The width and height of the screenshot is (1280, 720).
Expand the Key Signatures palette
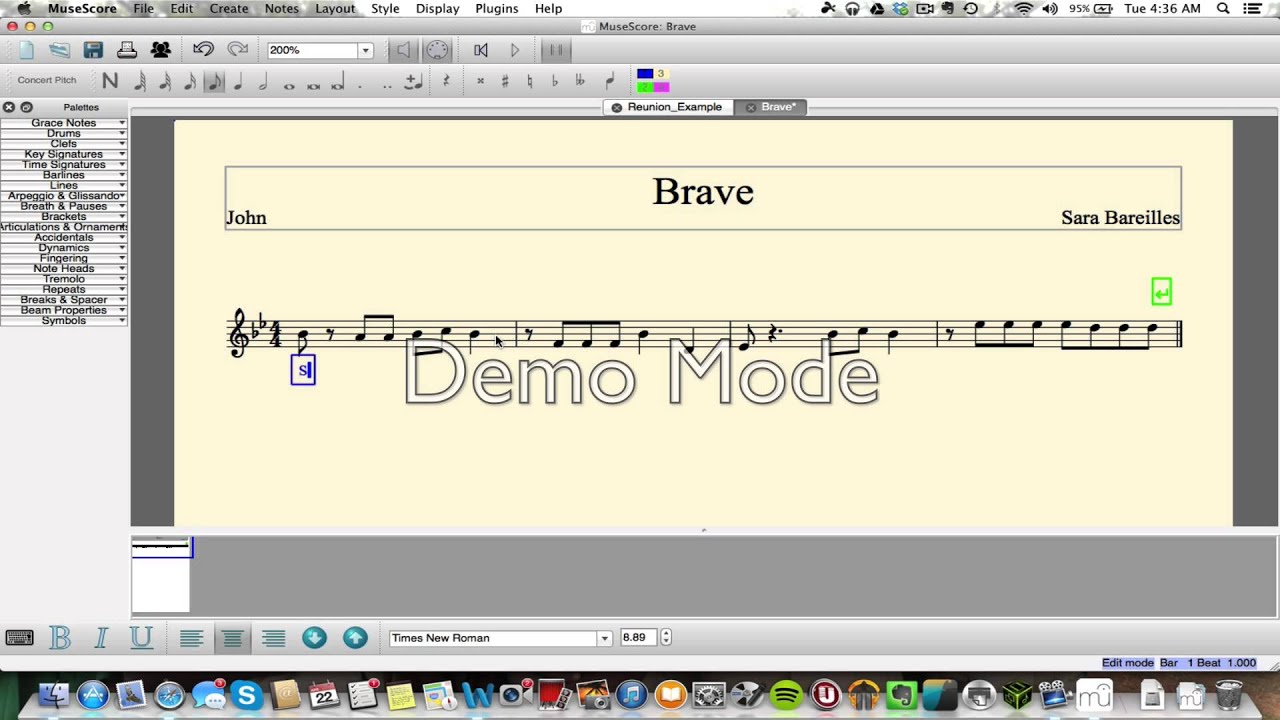click(64, 154)
